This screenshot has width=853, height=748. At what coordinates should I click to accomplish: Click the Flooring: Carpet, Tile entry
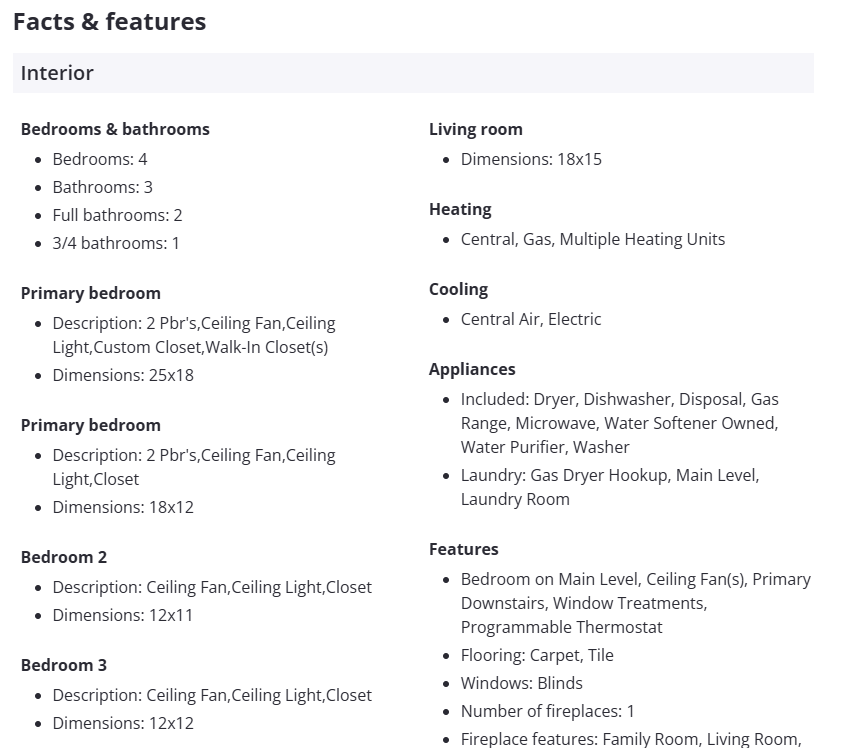(537, 655)
